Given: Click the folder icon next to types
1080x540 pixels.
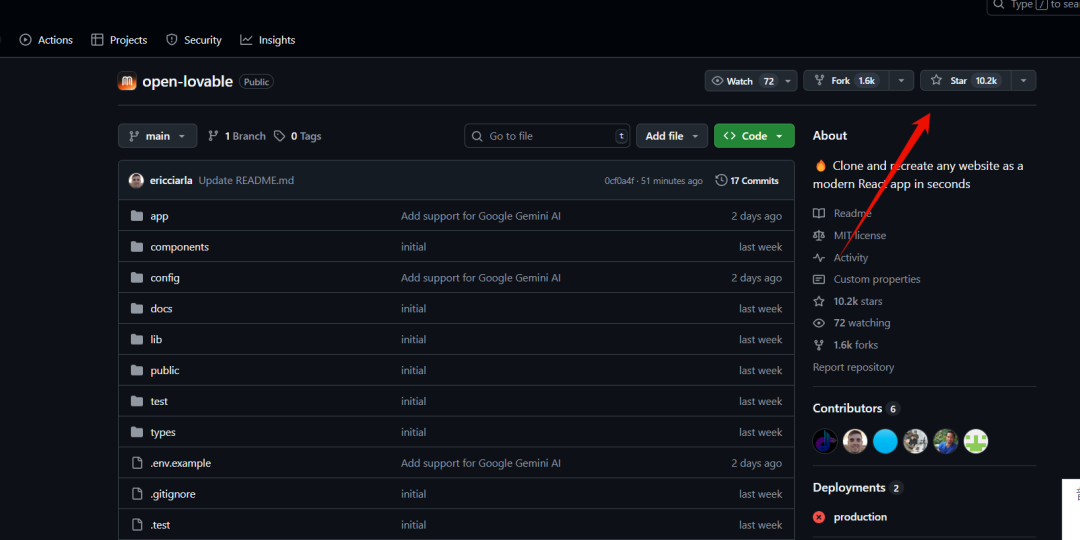Looking at the screenshot, I should click(x=136, y=433).
